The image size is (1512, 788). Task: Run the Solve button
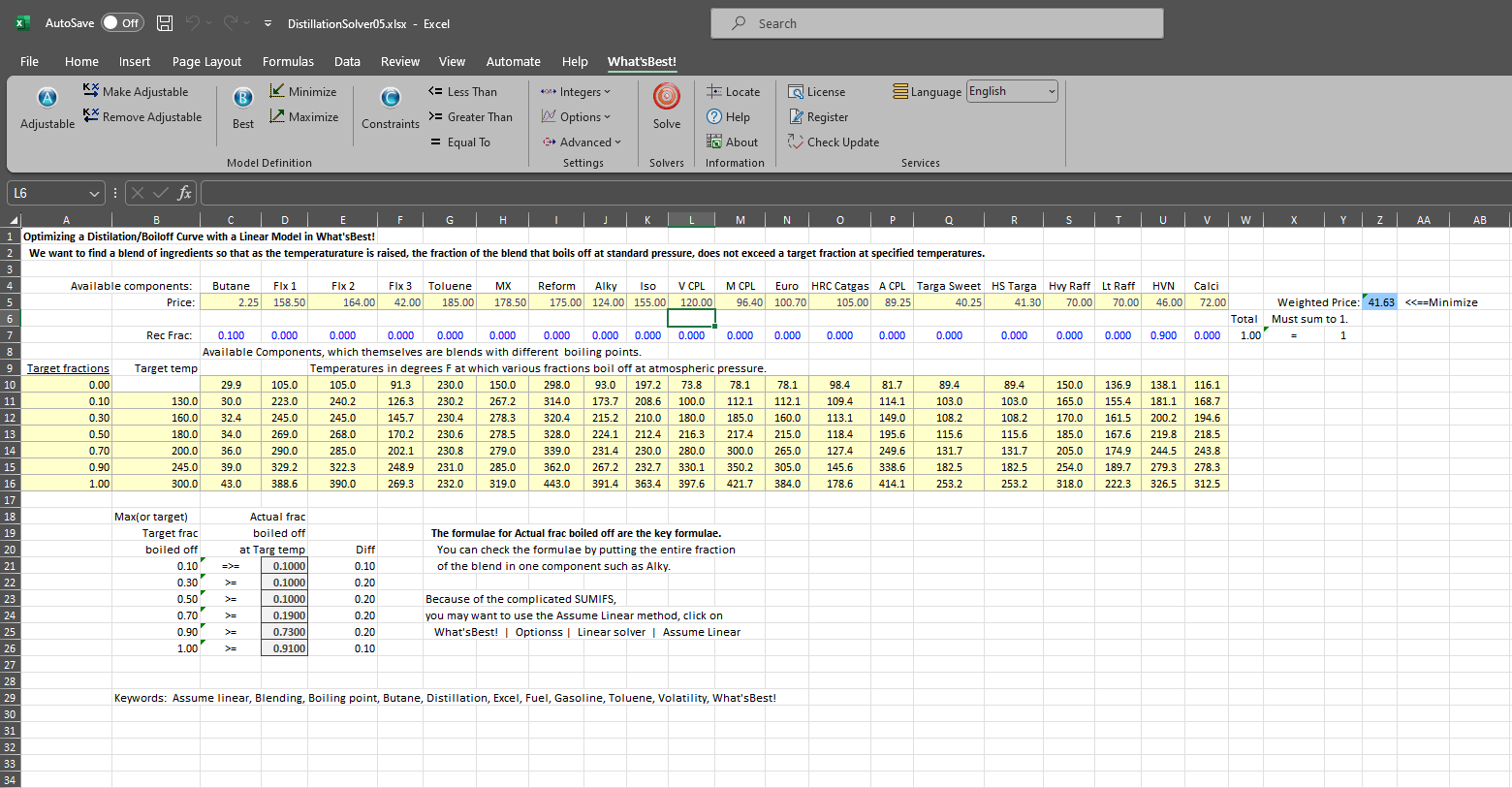coord(666,97)
